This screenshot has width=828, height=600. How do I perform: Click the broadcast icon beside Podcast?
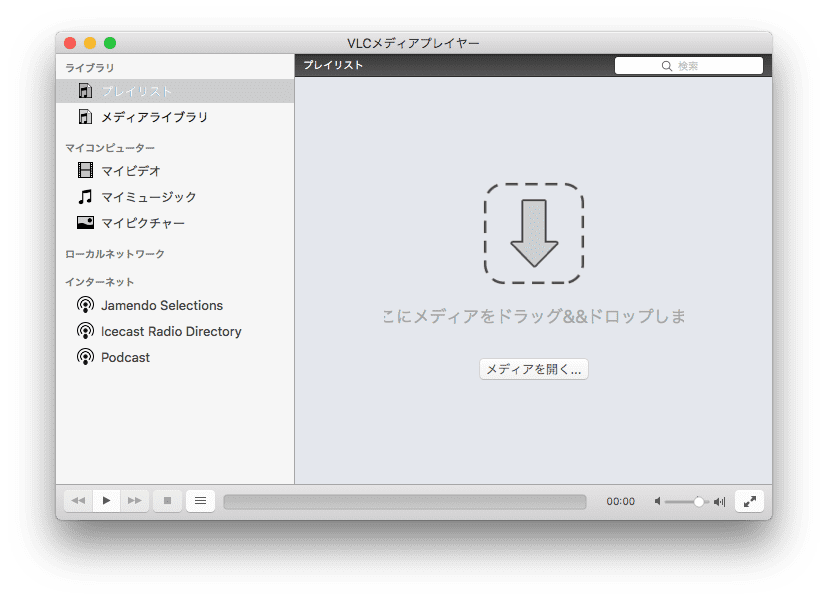(x=85, y=357)
